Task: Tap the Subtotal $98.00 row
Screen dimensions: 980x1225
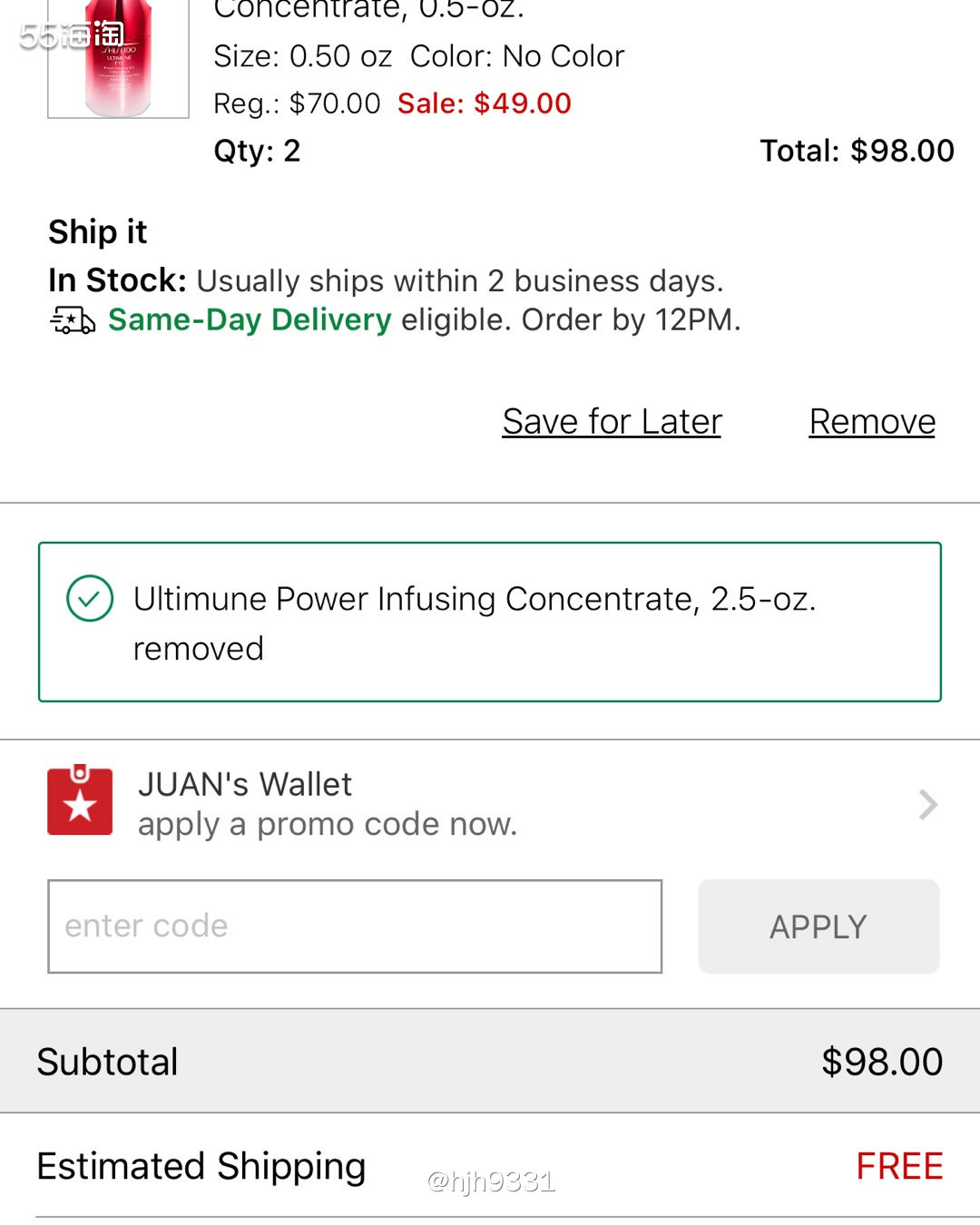Action: [x=490, y=1062]
